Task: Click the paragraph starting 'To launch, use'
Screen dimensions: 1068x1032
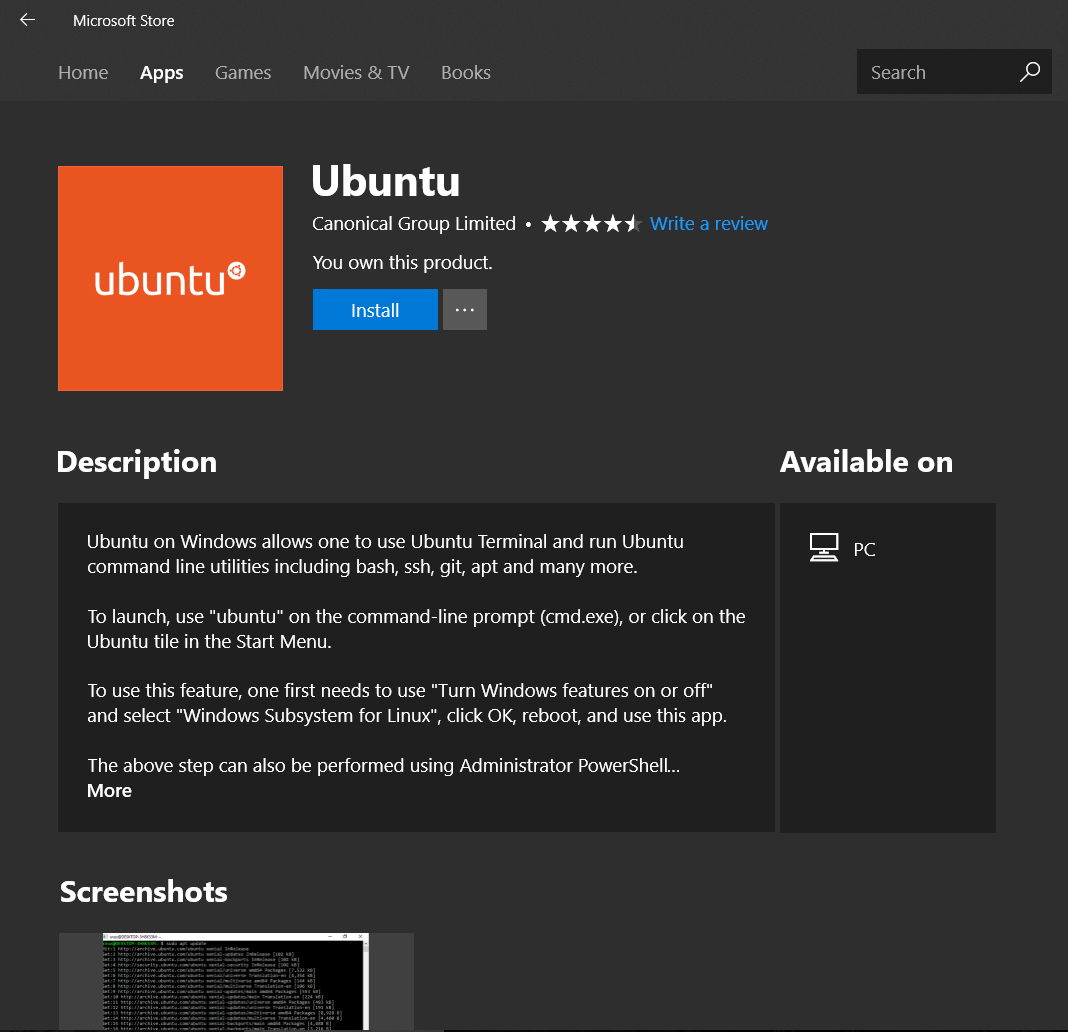Action: pyautogui.click(x=416, y=629)
